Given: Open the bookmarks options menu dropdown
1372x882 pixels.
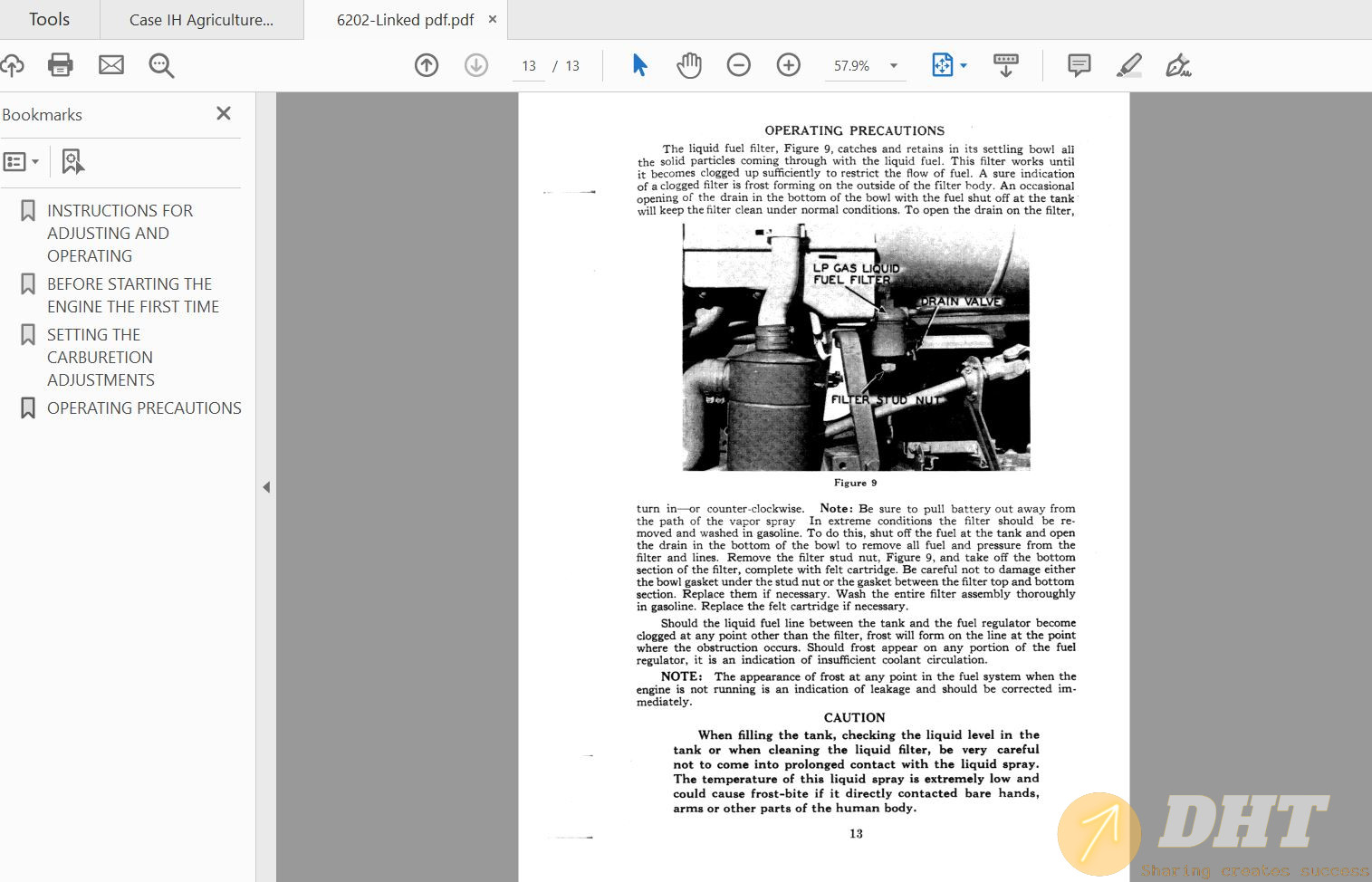Looking at the screenshot, I should click(x=22, y=162).
